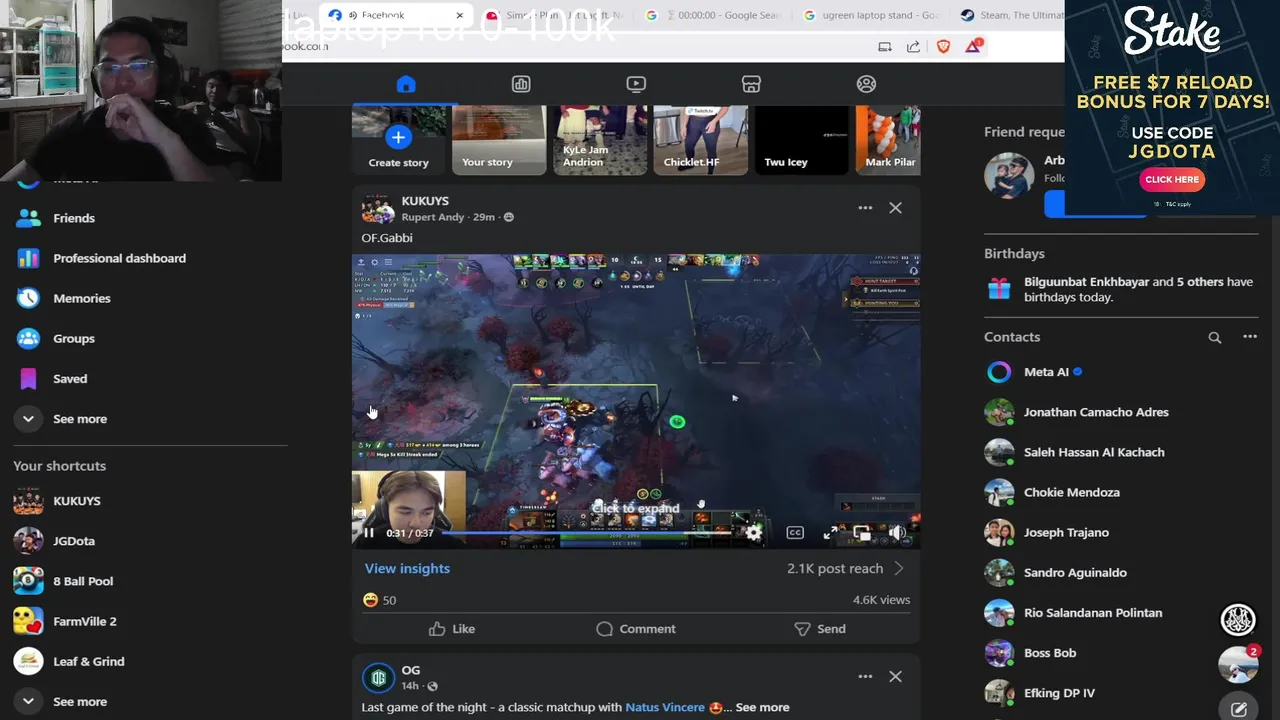This screenshot has height=720, width=1280.
Task: Click the Brave Rewards triangle icon
Action: [x=973, y=46]
